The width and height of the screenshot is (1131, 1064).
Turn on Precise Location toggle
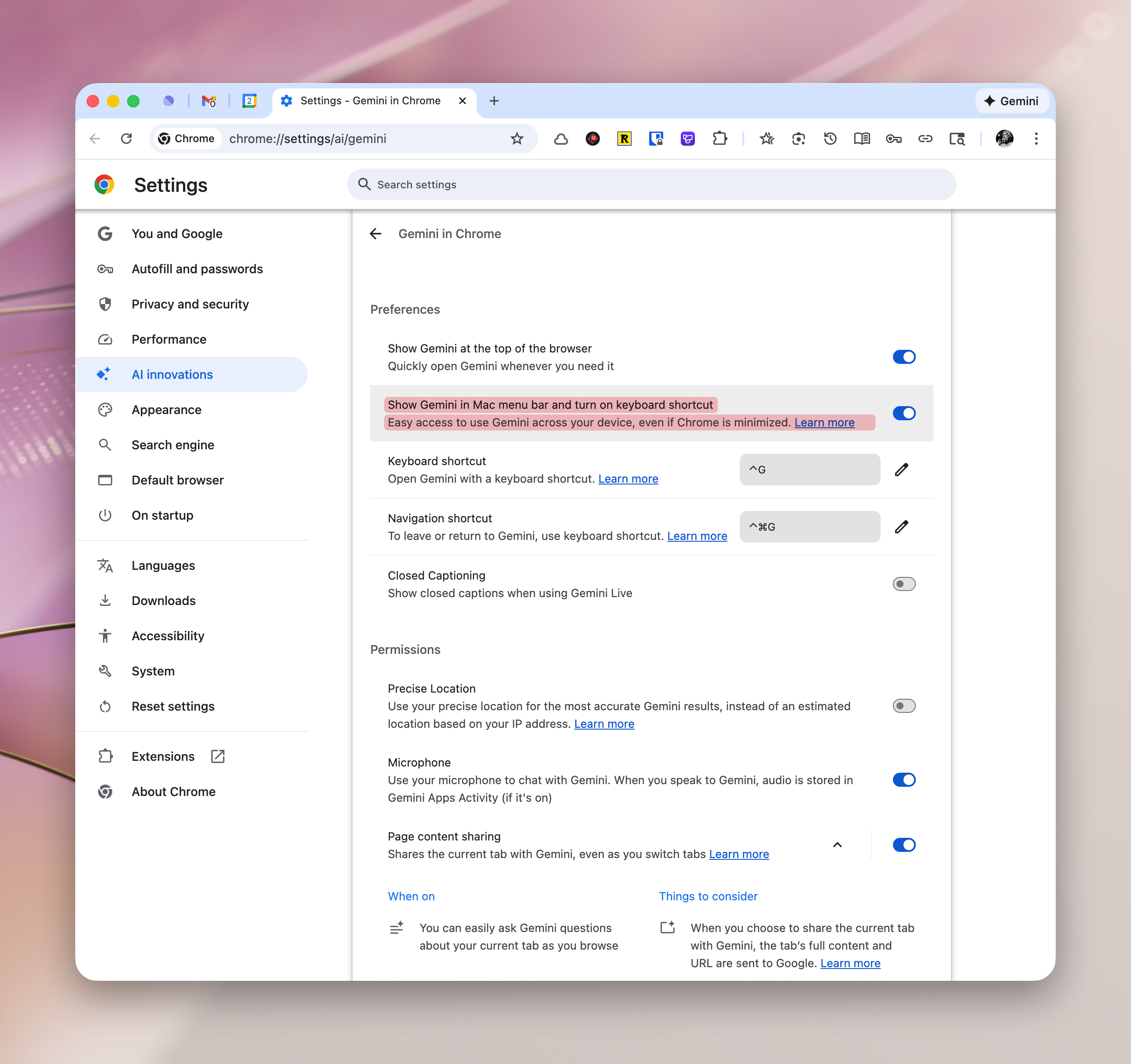pyautogui.click(x=903, y=706)
